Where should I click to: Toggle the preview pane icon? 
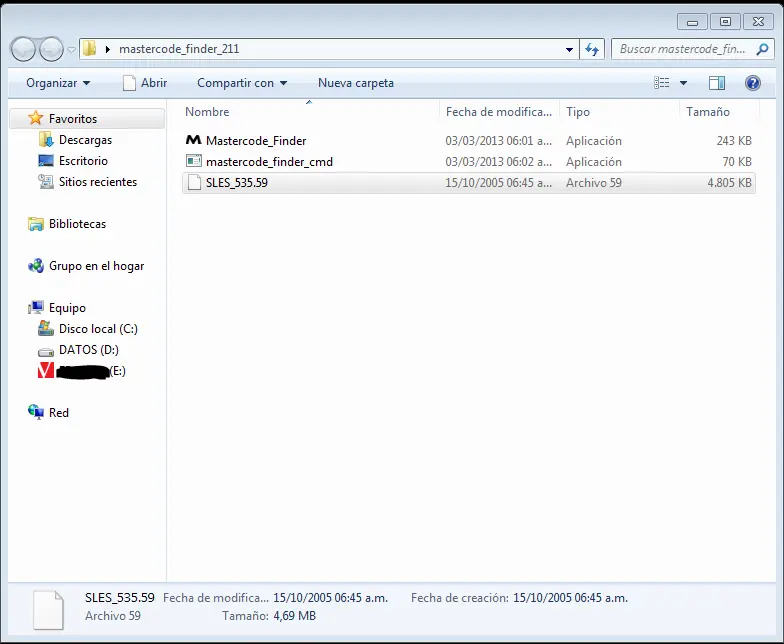pos(717,83)
